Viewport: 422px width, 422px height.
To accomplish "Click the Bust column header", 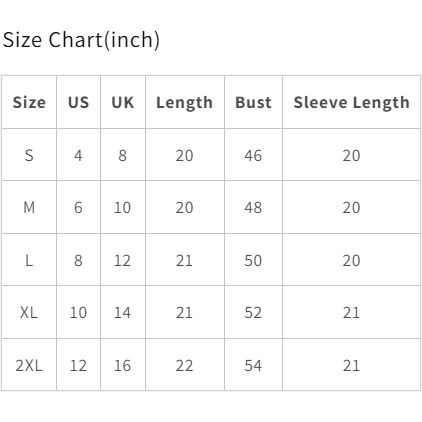I will 253,102.
